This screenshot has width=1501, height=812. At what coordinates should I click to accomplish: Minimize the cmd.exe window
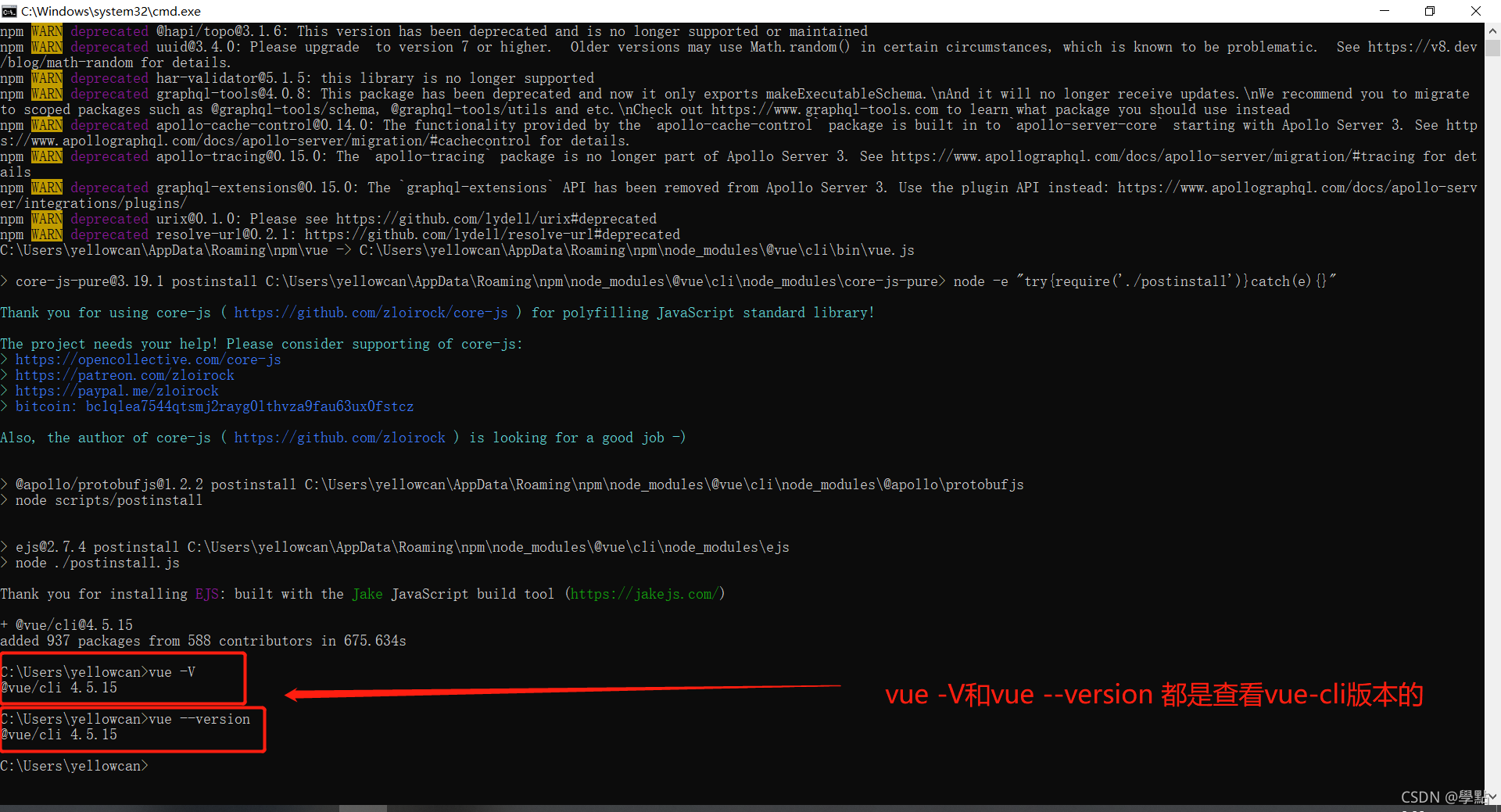[1385, 11]
